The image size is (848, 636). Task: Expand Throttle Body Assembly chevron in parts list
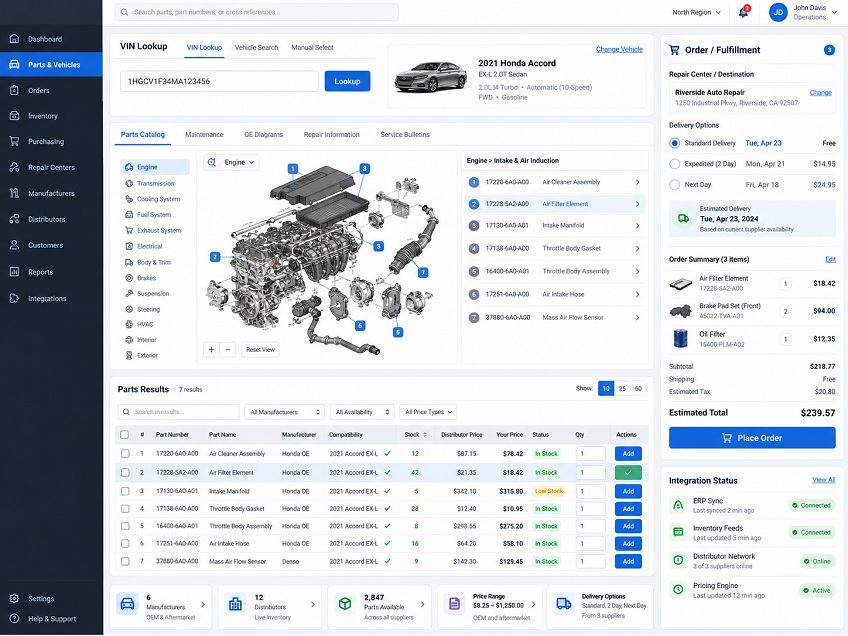[638, 271]
